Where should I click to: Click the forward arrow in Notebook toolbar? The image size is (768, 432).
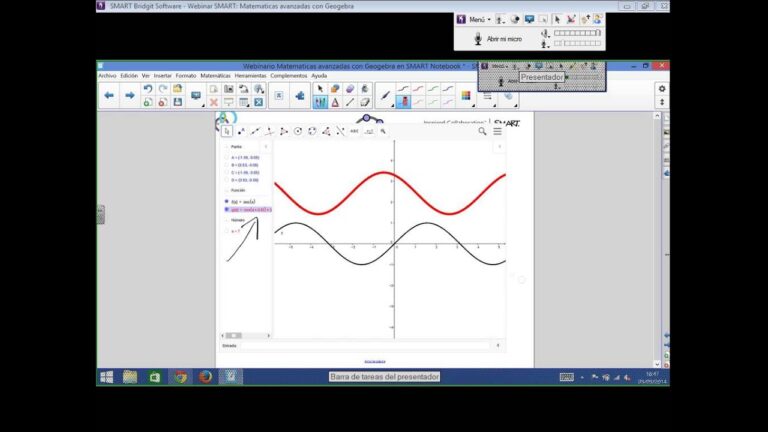pyautogui.click(x=128, y=95)
